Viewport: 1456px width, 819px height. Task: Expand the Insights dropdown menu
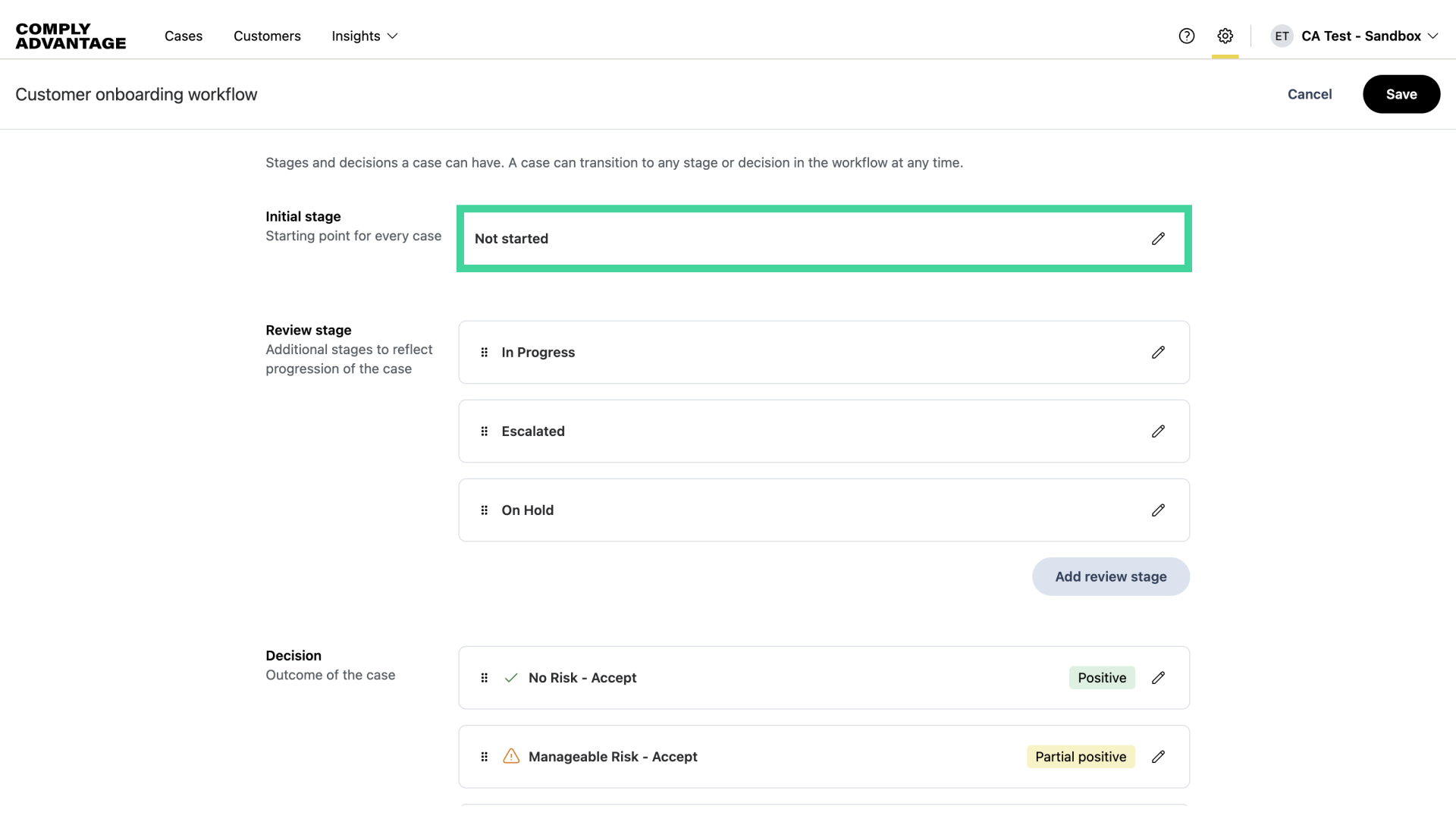[x=365, y=36]
